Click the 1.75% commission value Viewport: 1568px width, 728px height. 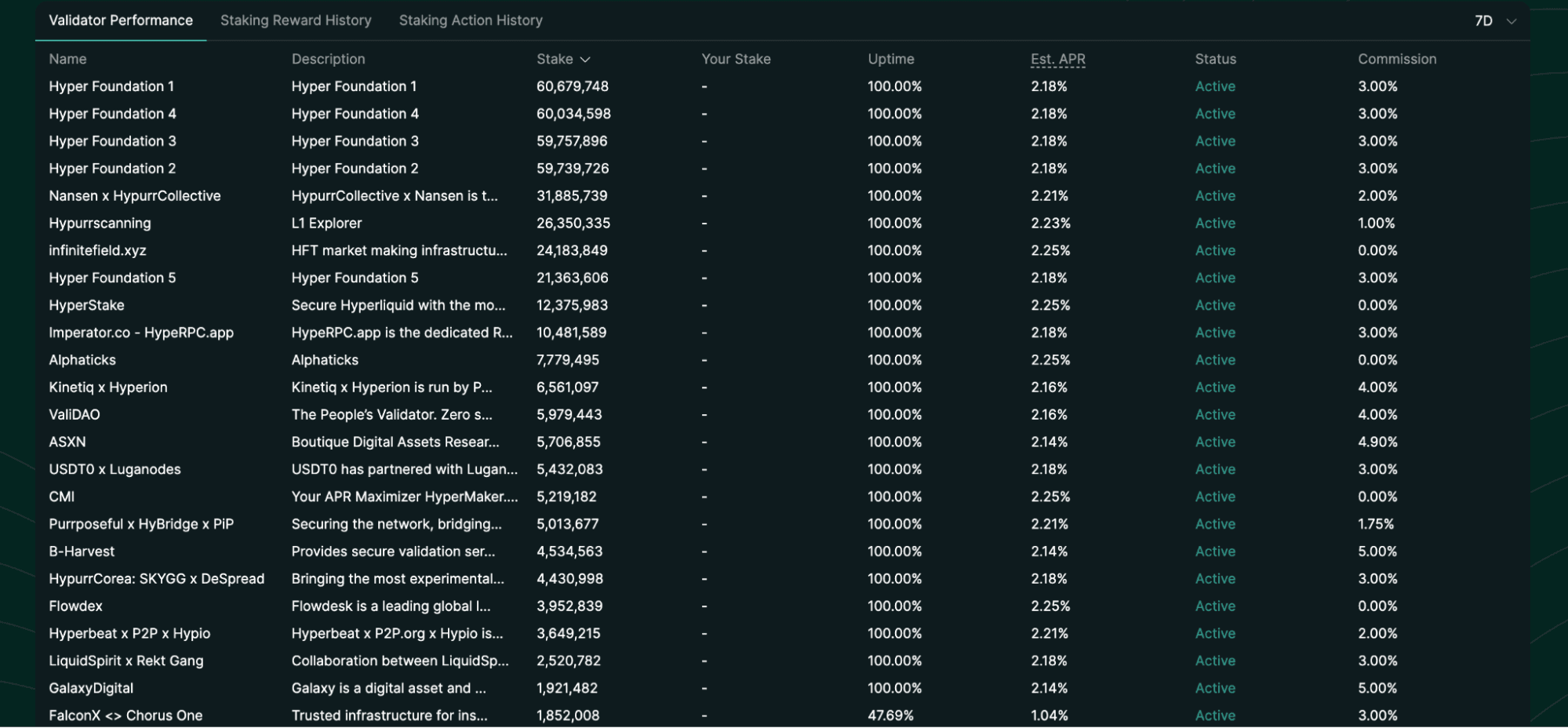pos(1376,524)
